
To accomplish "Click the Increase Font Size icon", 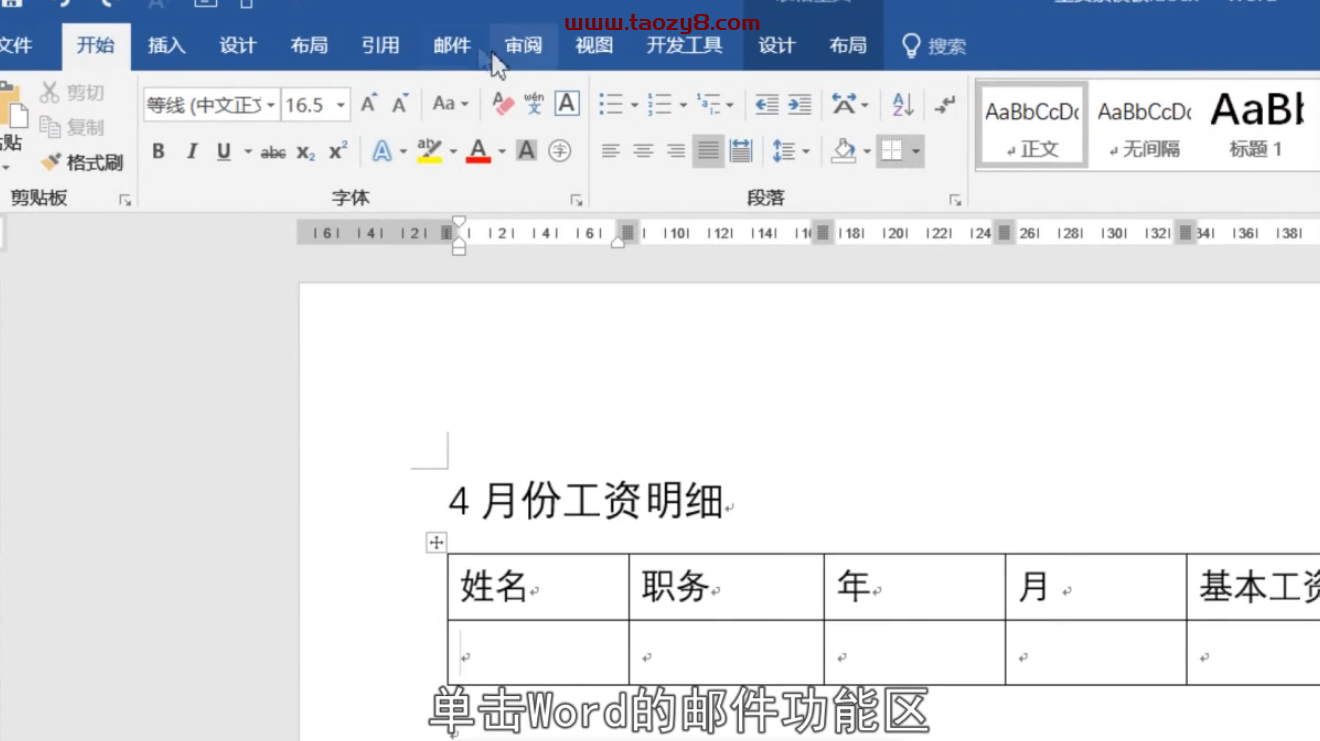I will (x=369, y=104).
